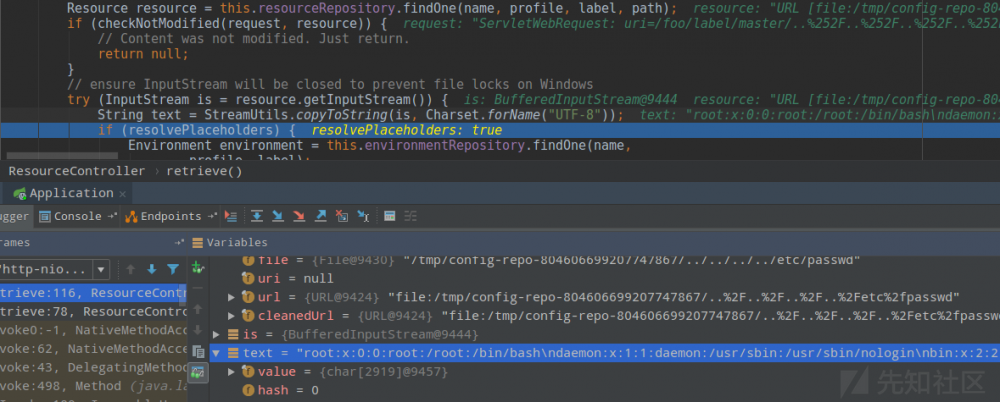Click ResourceController in the breadcrumb
The width and height of the screenshot is (1000, 402).
[77, 171]
